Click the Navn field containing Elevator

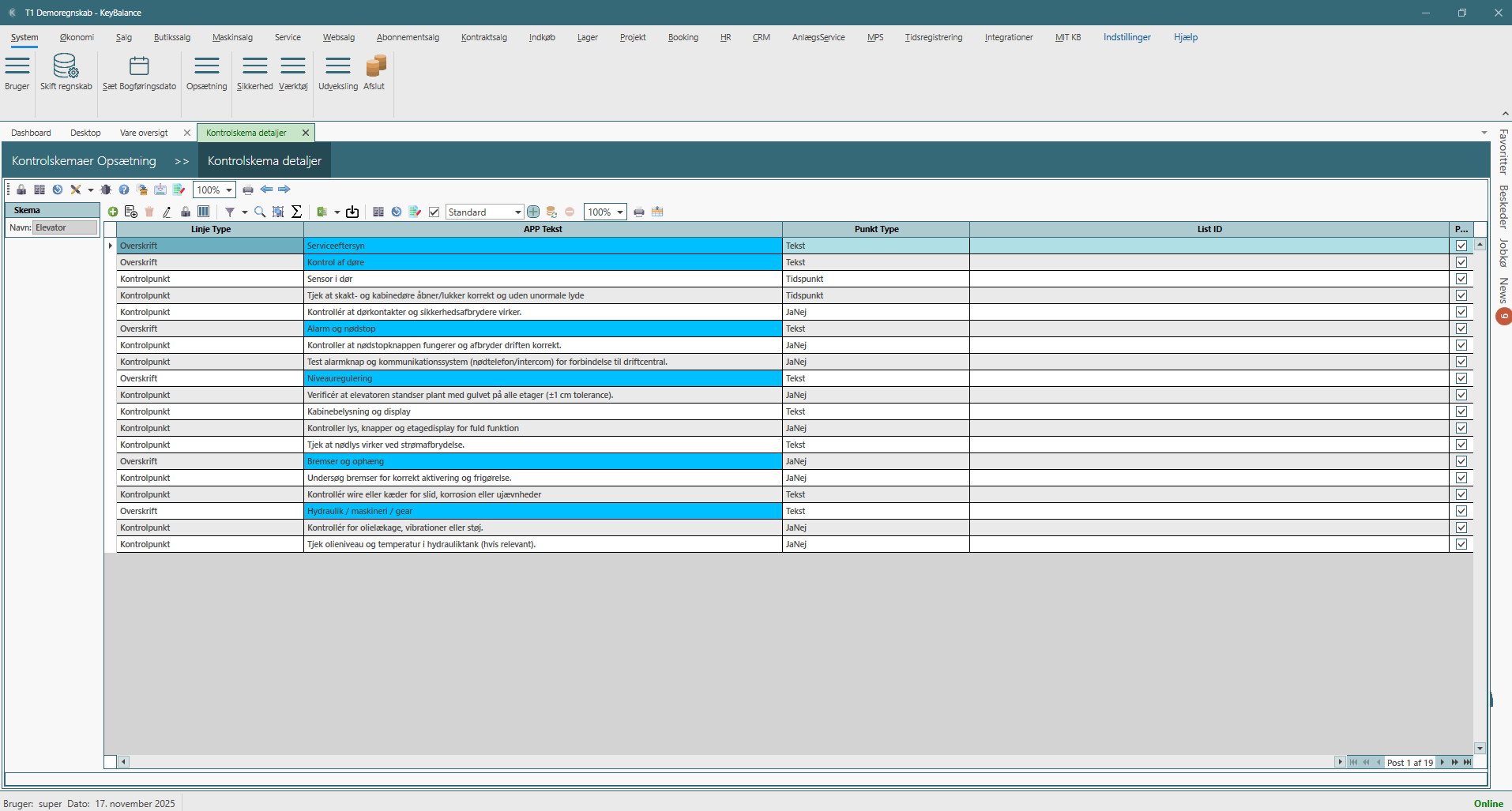point(65,227)
